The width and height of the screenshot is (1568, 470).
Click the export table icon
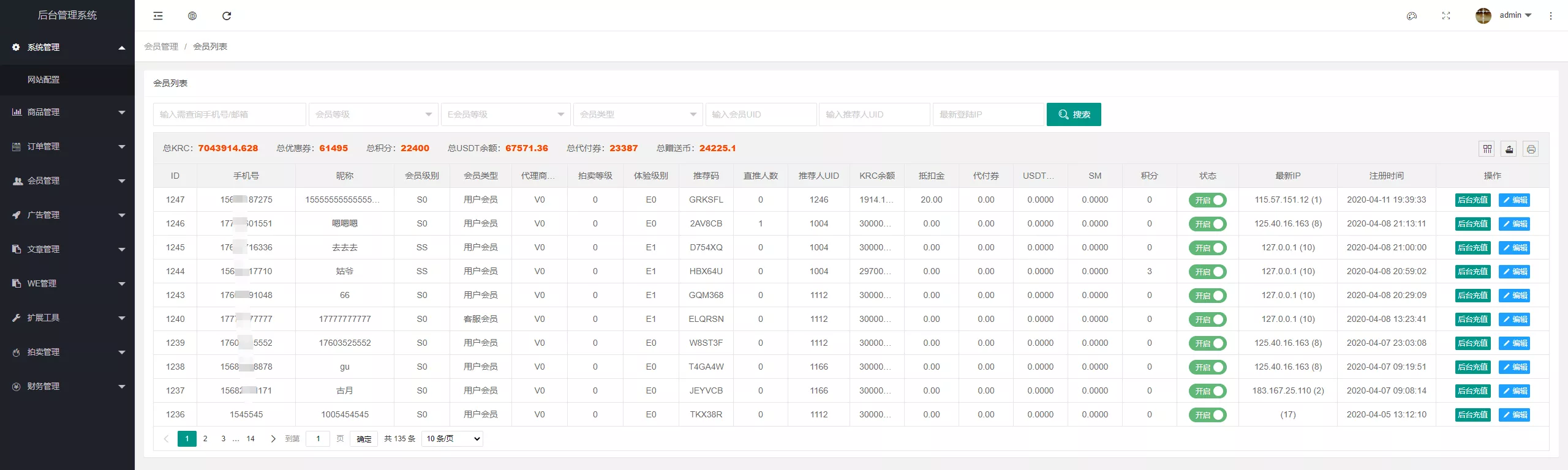1509,149
